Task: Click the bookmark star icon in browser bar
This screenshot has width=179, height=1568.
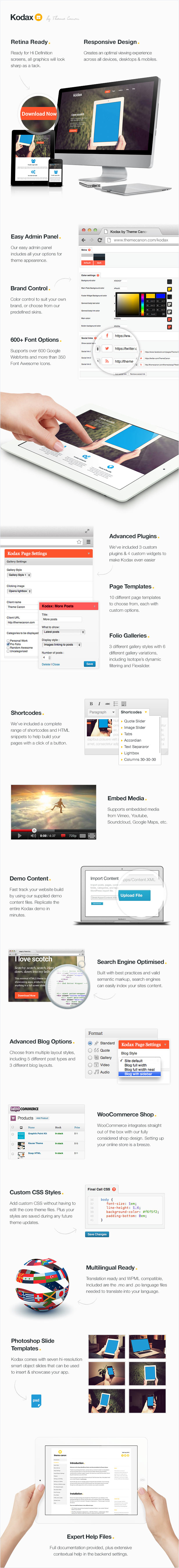Action: (79, 541)
